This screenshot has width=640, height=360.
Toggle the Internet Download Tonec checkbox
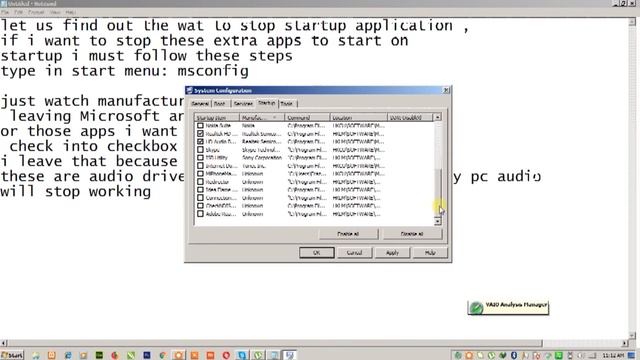coord(200,166)
